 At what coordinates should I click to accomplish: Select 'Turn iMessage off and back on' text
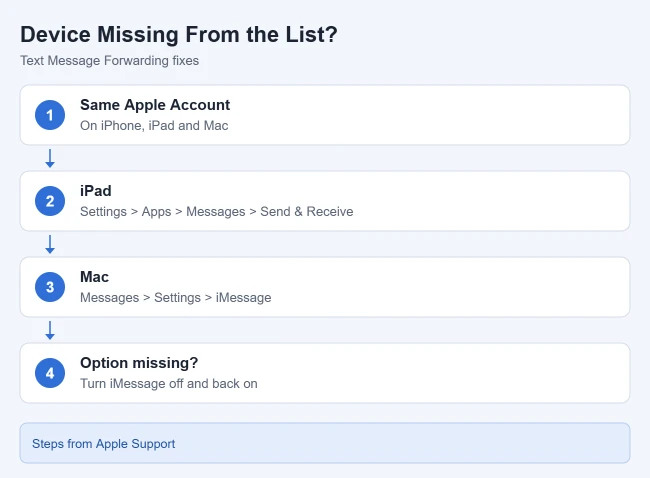point(169,383)
